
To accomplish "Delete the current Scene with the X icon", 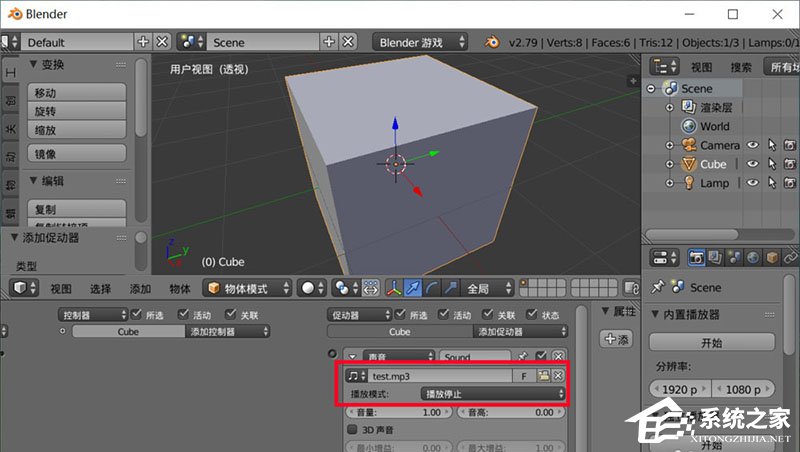I will pos(348,42).
